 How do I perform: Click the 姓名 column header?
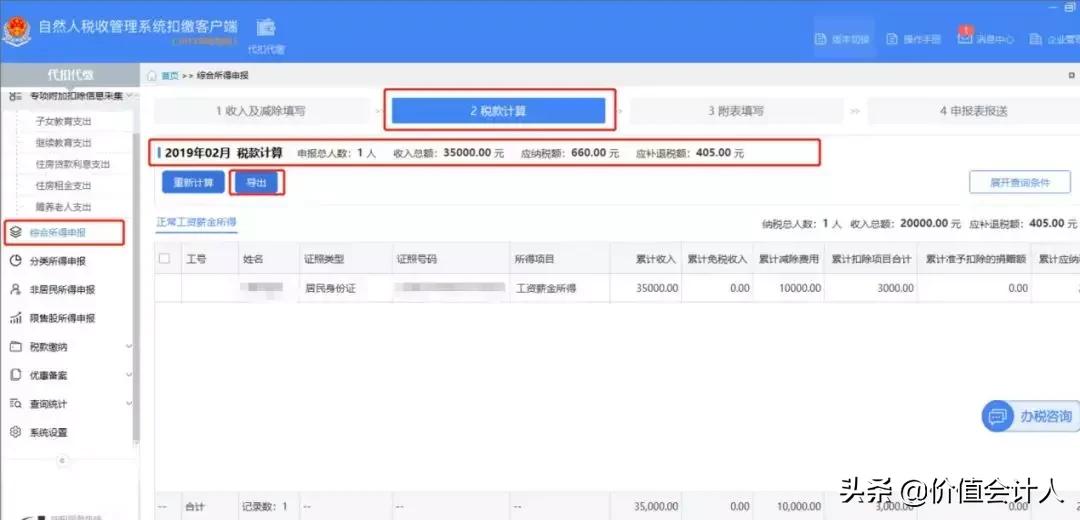(253, 259)
